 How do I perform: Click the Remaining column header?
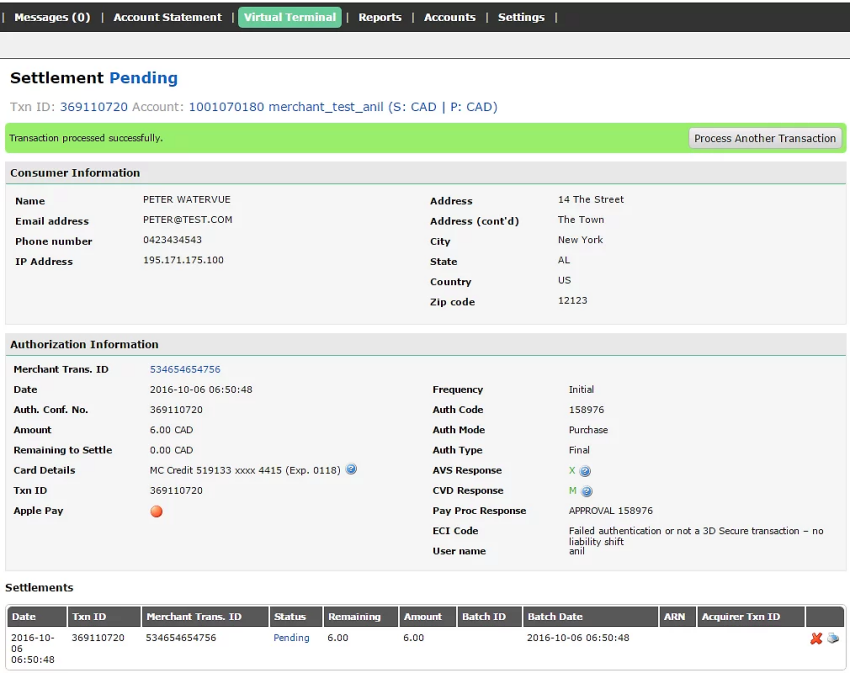click(361, 617)
